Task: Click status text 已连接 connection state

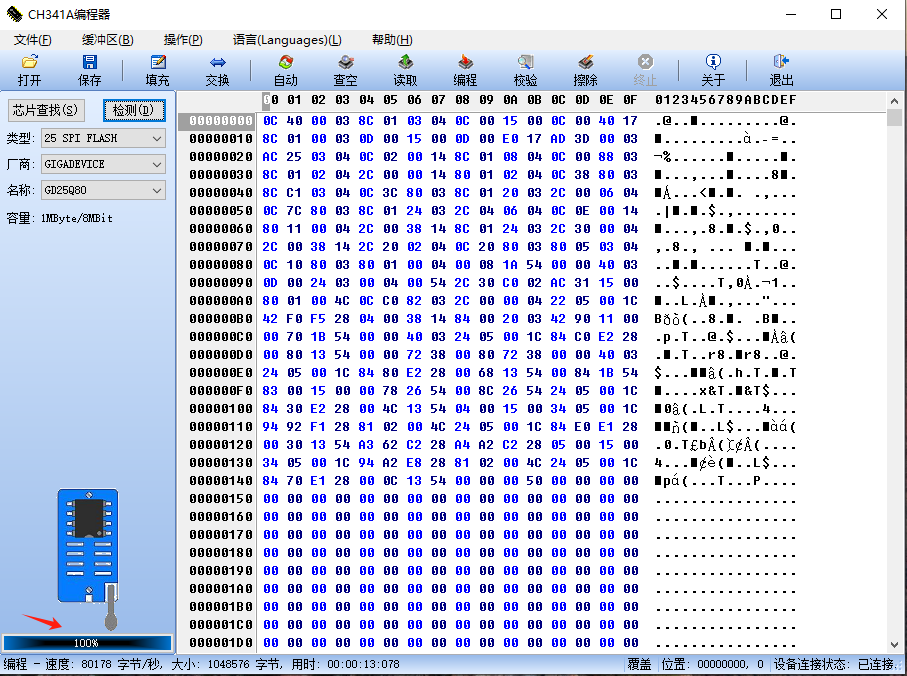Action: point(877,664)
